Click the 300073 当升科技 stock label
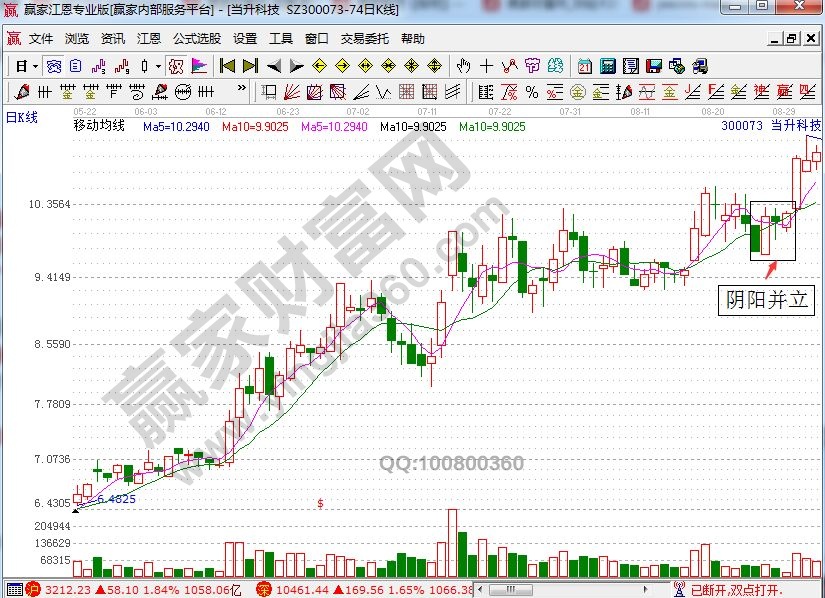This screenshot has height=598, width=825. tap(770, 127)
